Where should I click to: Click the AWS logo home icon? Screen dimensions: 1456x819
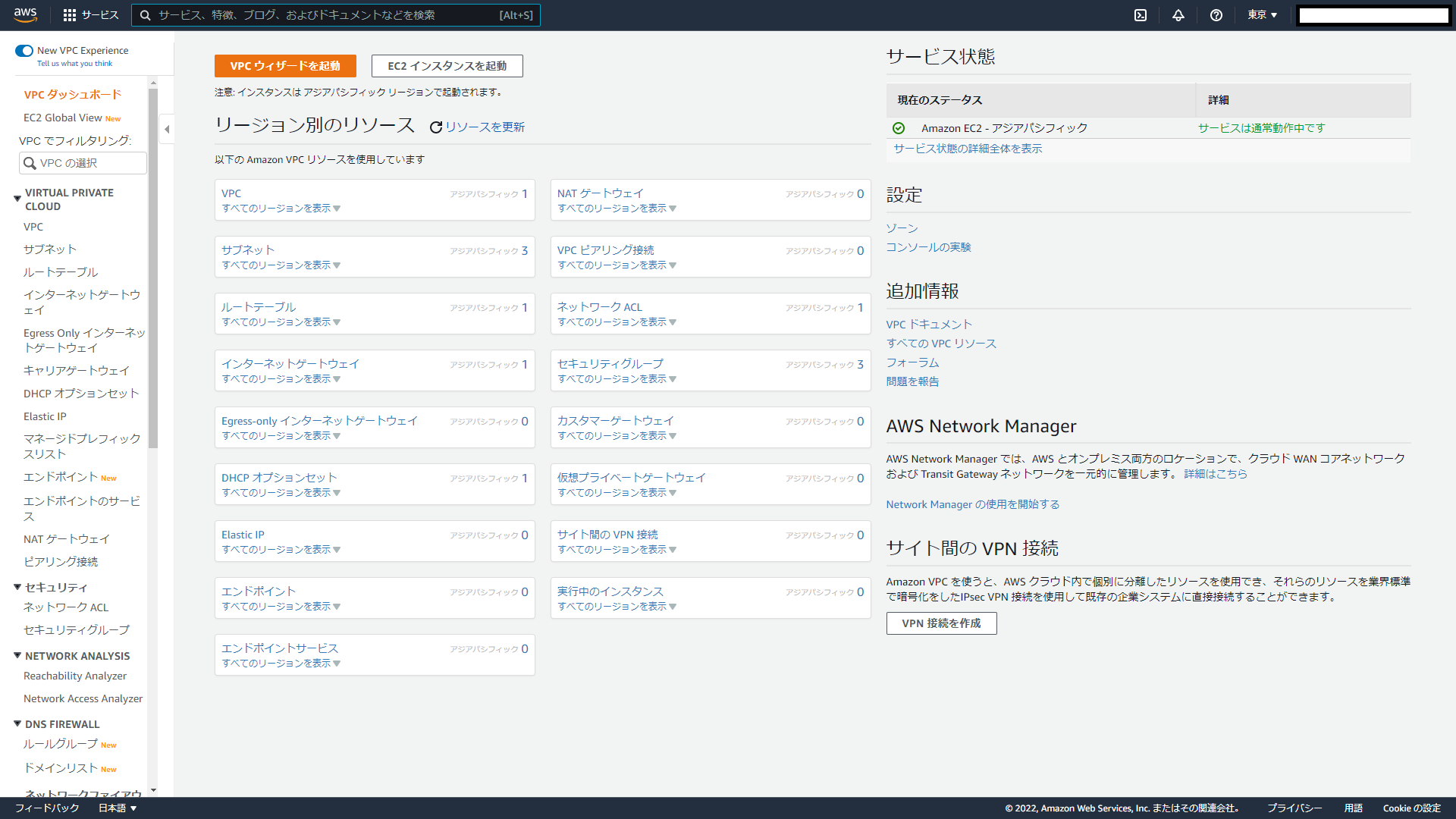[x=25, y=14]
